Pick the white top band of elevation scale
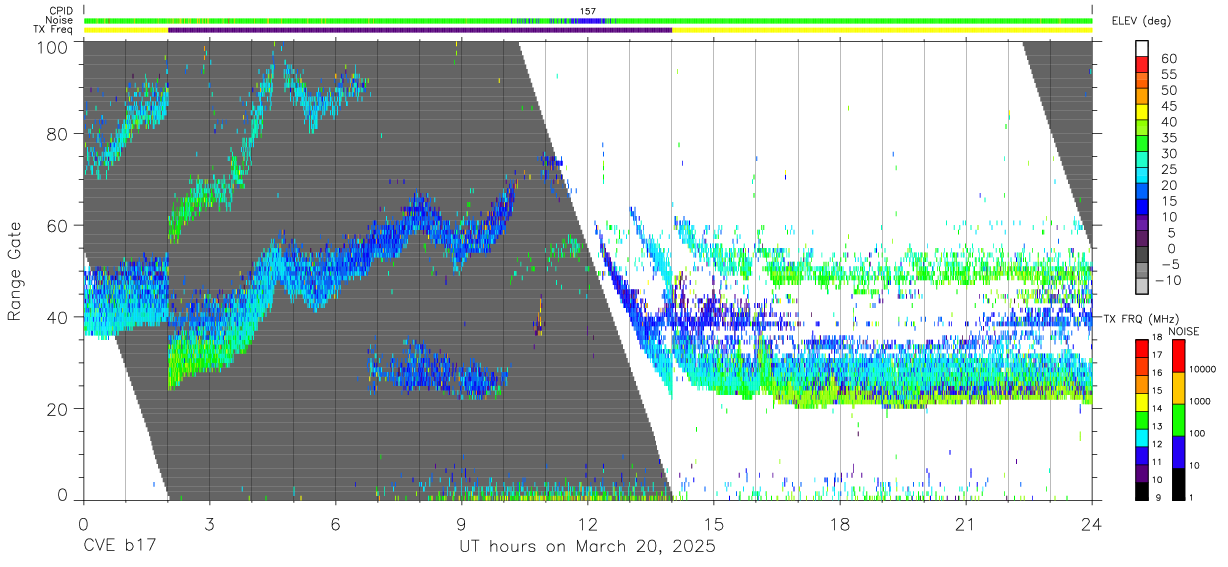Image resolution: width=1228 pixels, height=567 pixels. point(1142,48)
